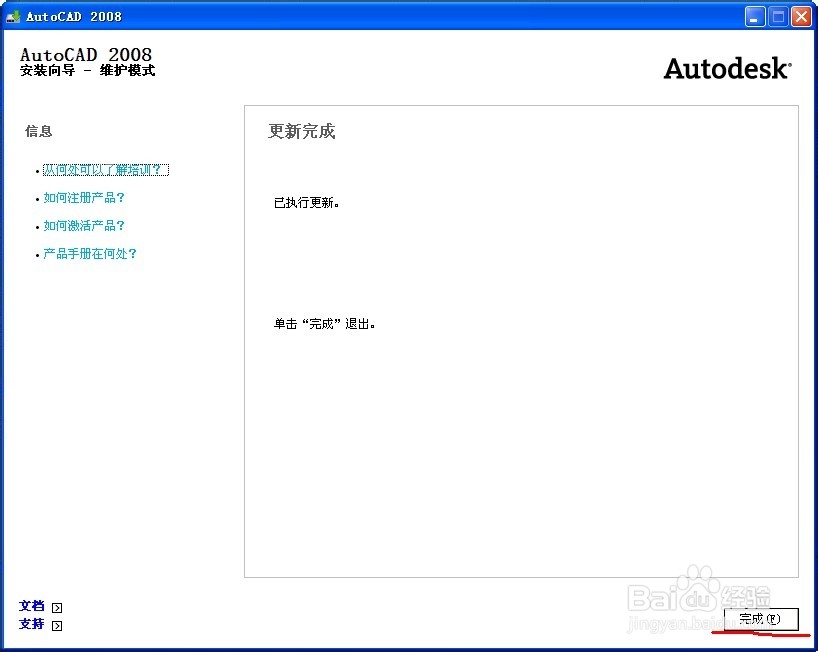Open the 如何注册产品? link

point(85,197)
